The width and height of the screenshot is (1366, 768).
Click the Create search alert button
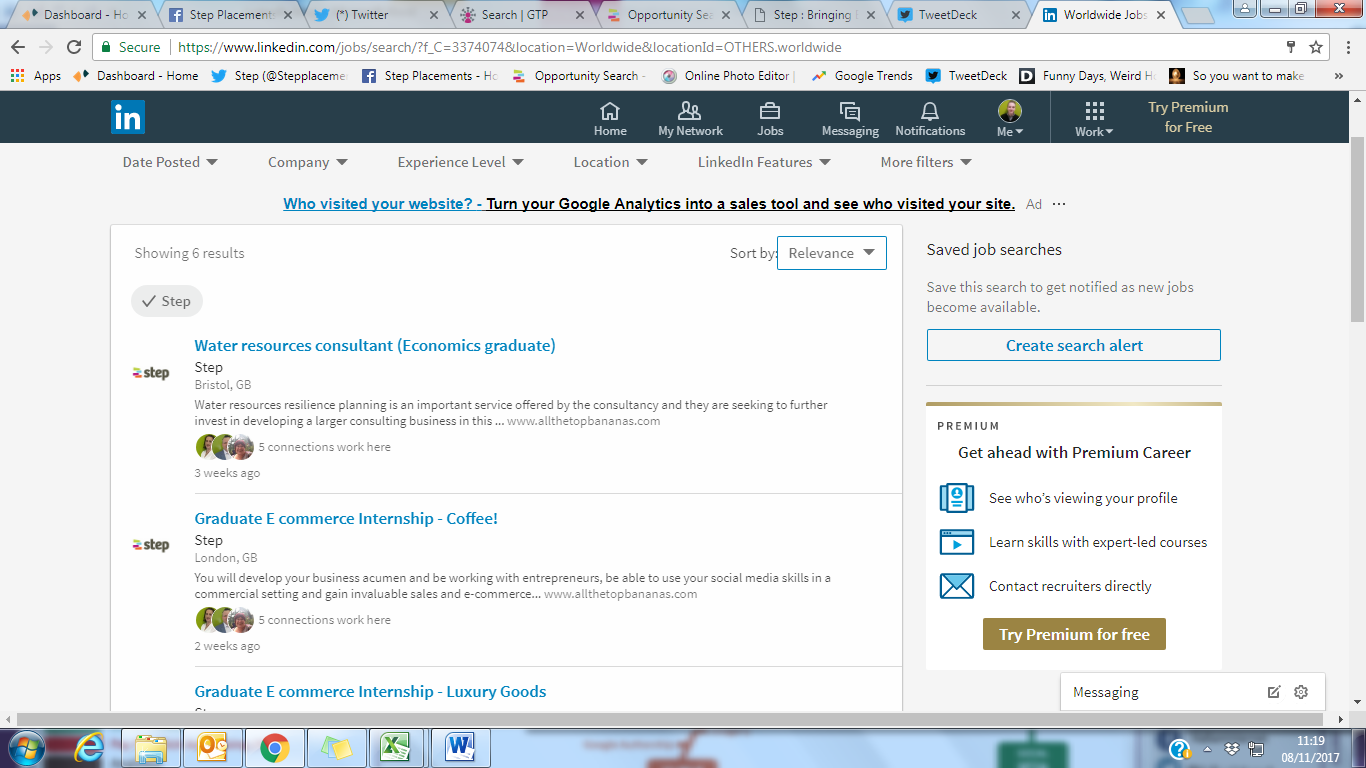[1074, 345]
